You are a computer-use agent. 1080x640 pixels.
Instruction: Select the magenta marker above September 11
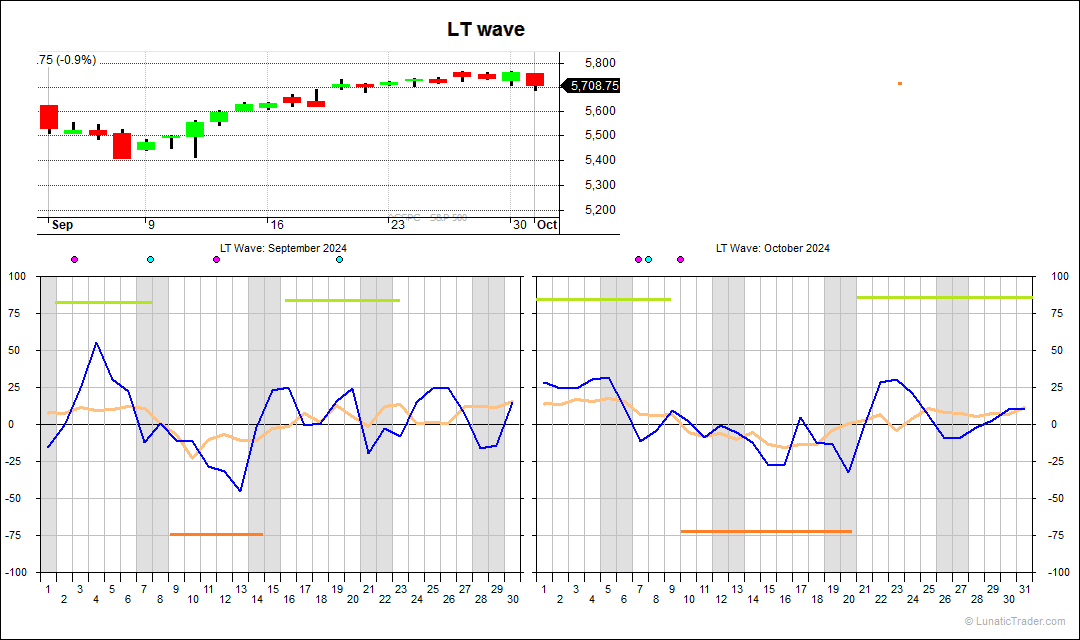click(215, 259)
